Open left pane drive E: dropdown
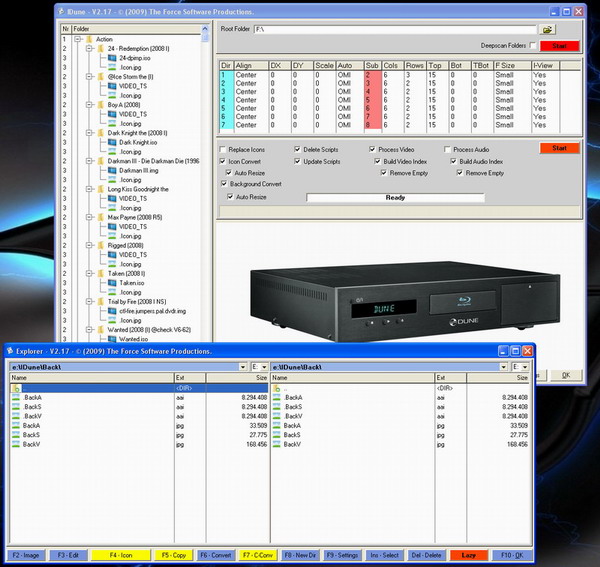Viewport: 600px width, 567px height. click(x=264, y=367)
